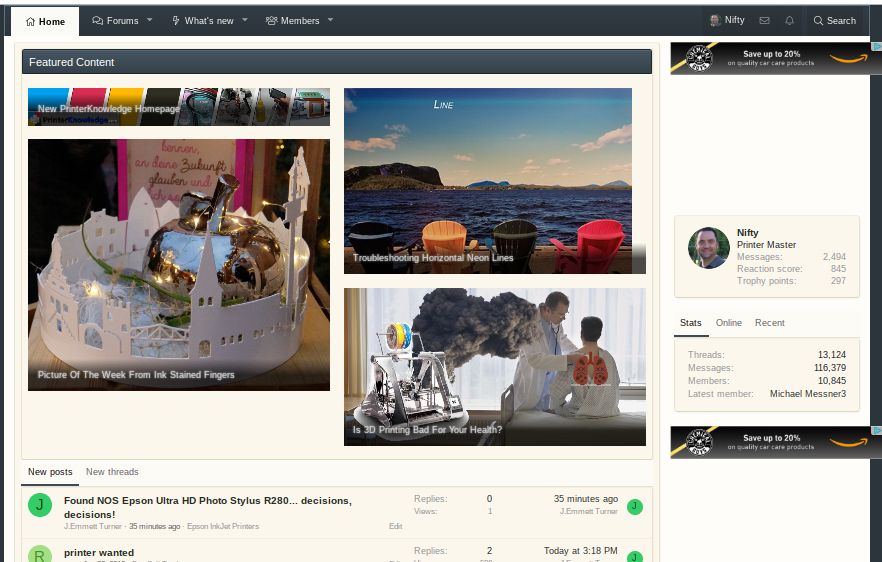Viewport: 882px width, 562px height.
Task: Switch to the New threads tab
Action: point(112,472)
